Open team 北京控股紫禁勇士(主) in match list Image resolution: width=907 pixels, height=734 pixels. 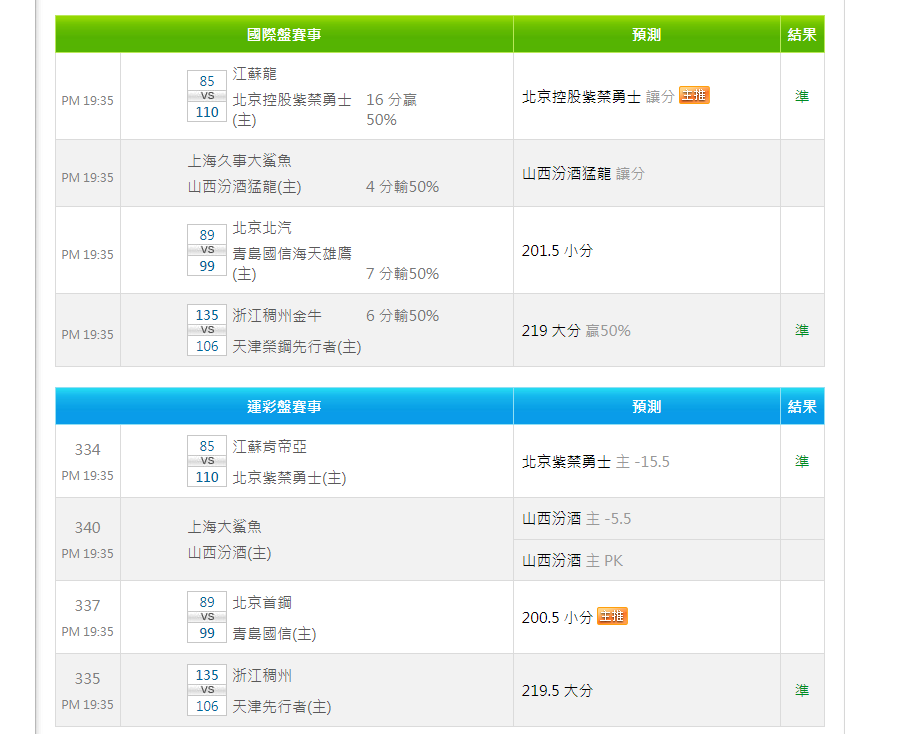[292, 109]
